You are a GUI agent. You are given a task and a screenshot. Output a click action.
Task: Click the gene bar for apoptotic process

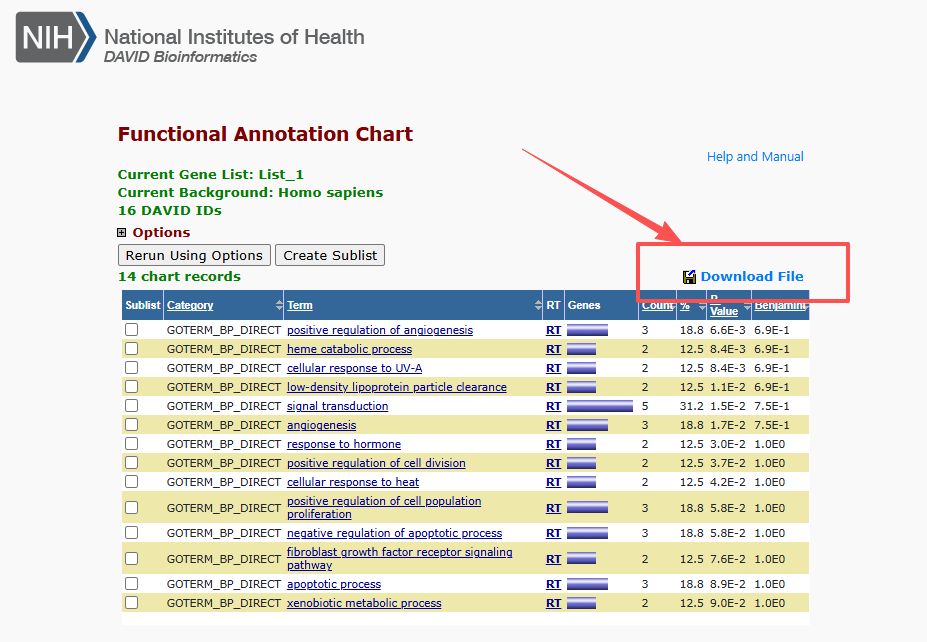(587, 584)
